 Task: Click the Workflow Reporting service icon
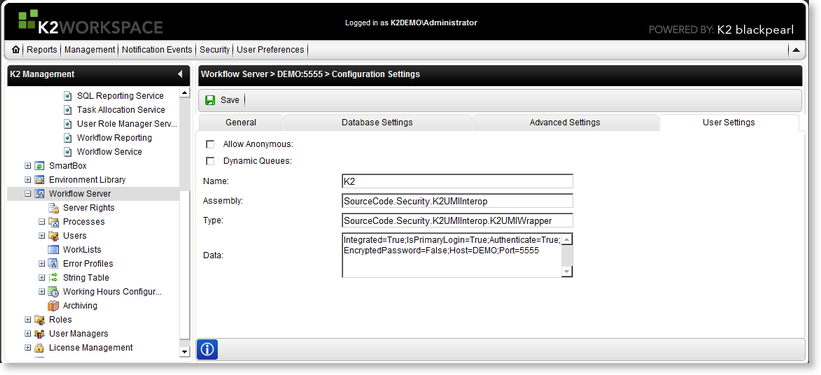pos(68,138)
